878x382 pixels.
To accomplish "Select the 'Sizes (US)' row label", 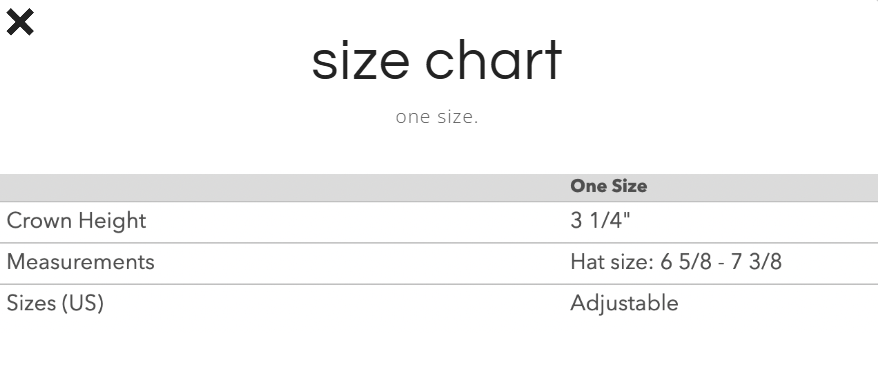I will point(55,303).
